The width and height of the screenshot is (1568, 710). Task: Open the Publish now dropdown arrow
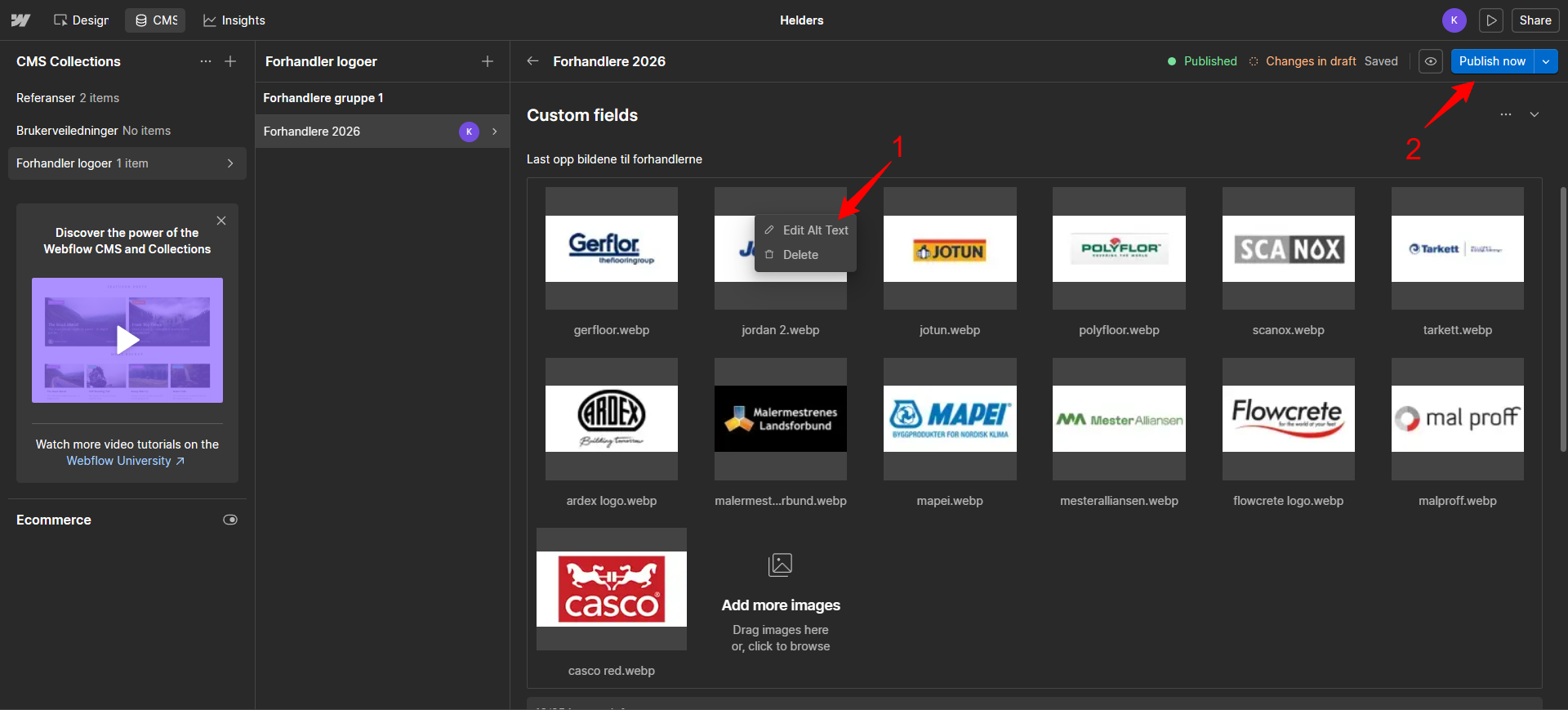click(x=1546, y=61)
